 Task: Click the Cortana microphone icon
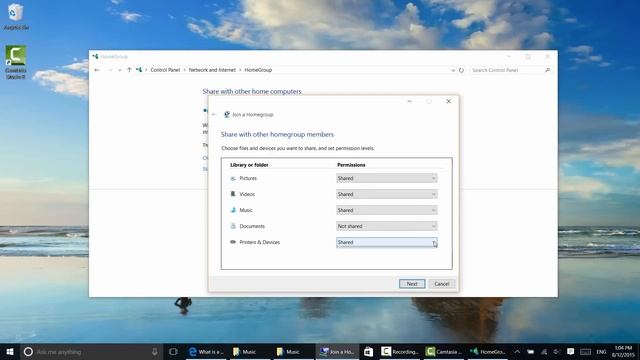coord(155,351)
